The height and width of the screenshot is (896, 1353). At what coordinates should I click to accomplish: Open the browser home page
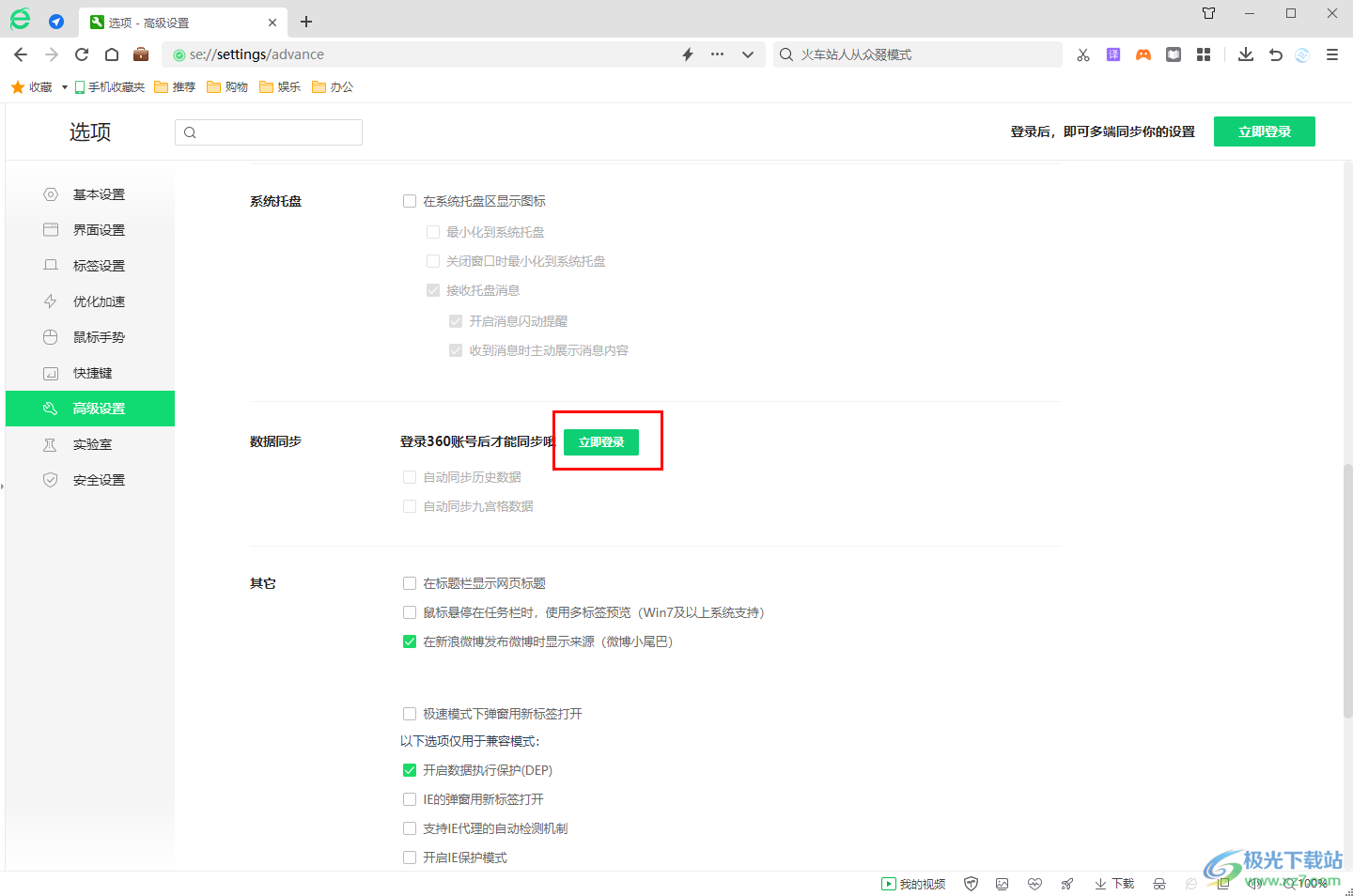112,54
